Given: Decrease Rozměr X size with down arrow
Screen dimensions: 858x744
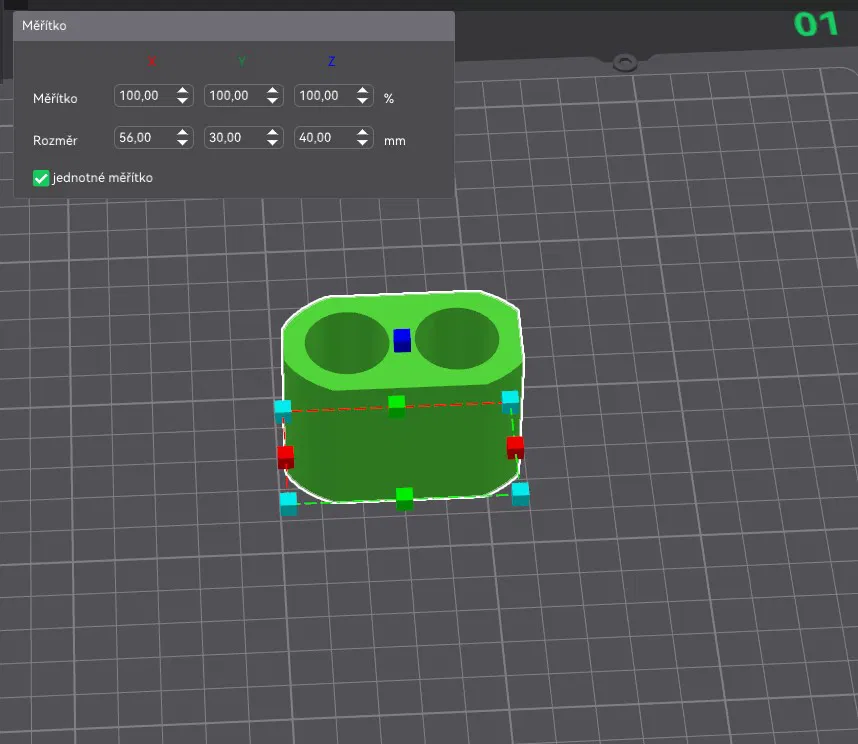Looking at the screenshot, I should click(182, 144).
